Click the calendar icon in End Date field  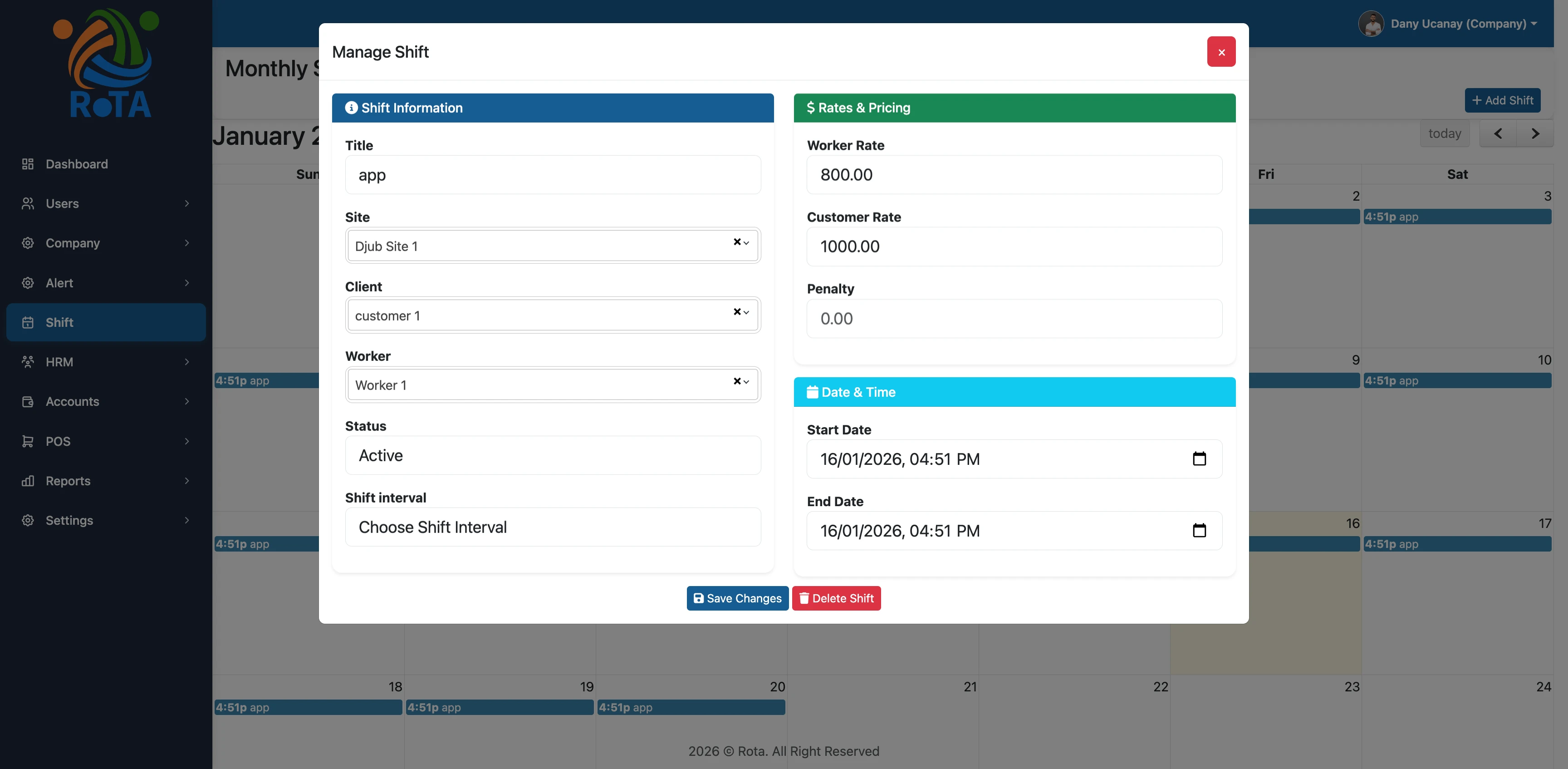(x=1199, y=530)
